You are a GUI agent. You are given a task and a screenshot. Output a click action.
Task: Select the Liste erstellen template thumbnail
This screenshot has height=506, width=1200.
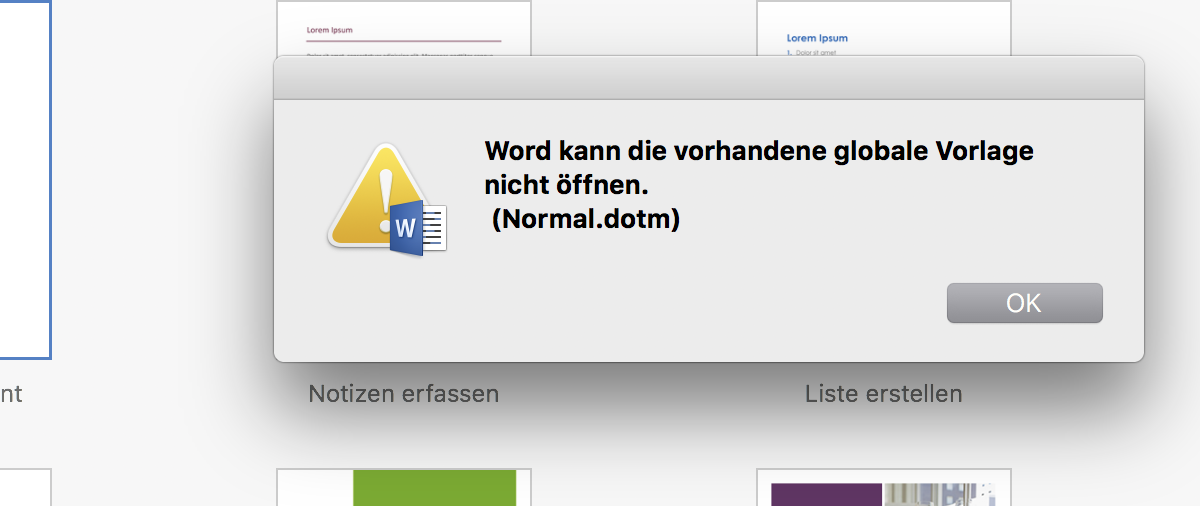pyautogui.click(x=884, y=28)
